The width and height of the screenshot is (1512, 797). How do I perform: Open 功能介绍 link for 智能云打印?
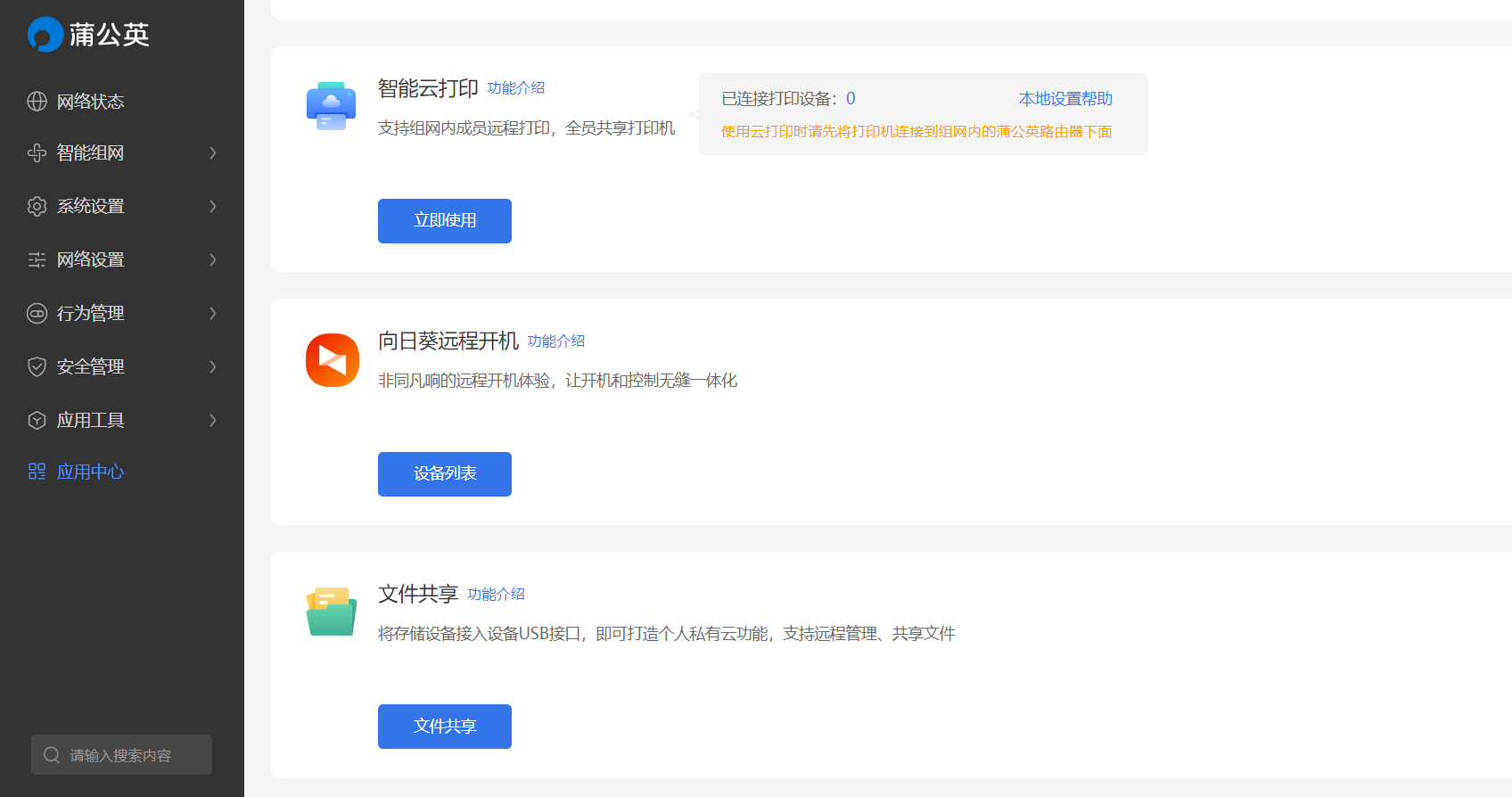click(x=516, y=88)
